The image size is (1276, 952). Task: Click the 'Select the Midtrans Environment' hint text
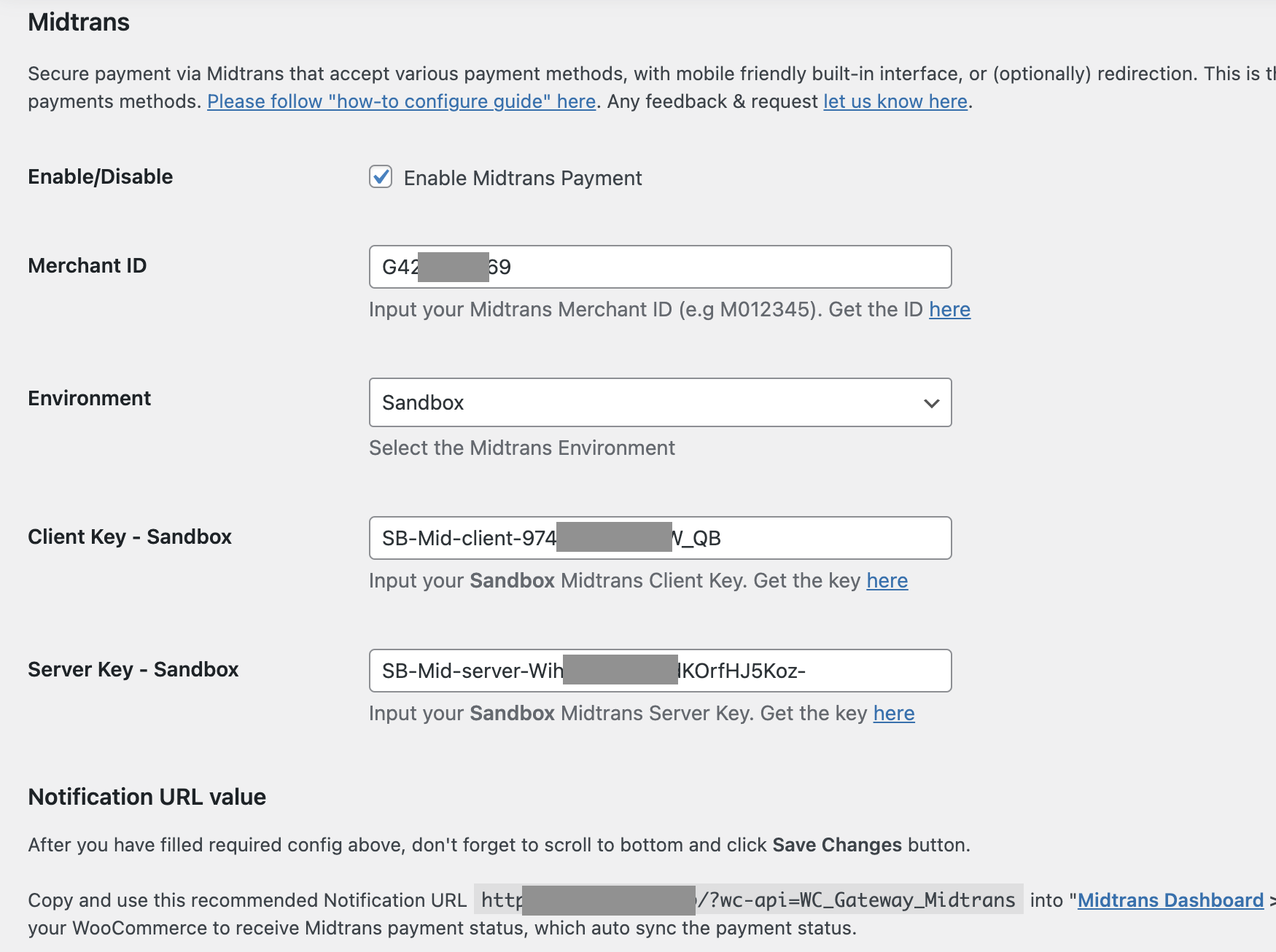[522, 448]
